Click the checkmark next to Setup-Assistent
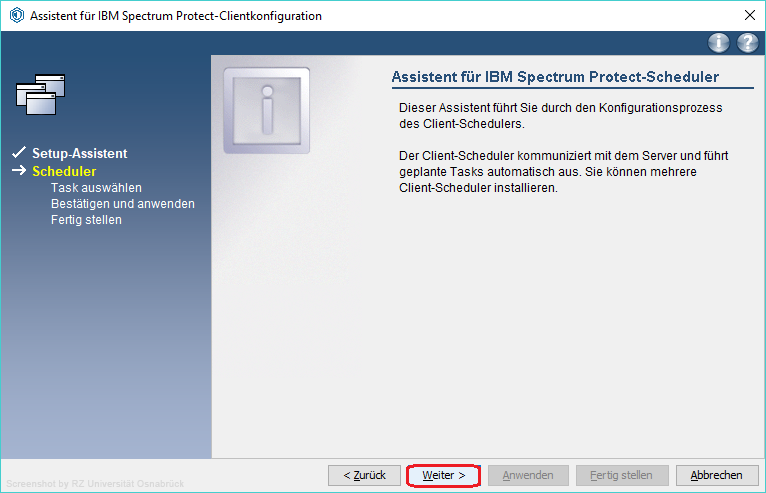Screen dimensions: 766x493 (x=18, y=154)
